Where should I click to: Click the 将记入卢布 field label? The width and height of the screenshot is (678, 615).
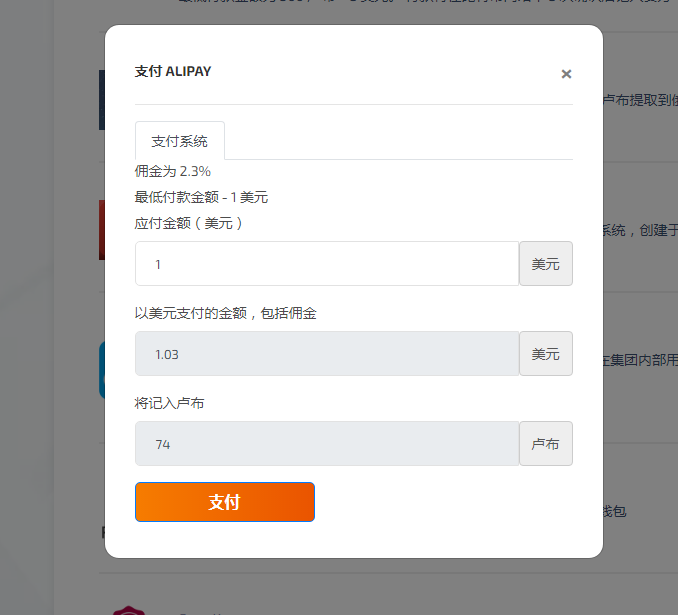[170, 403]
